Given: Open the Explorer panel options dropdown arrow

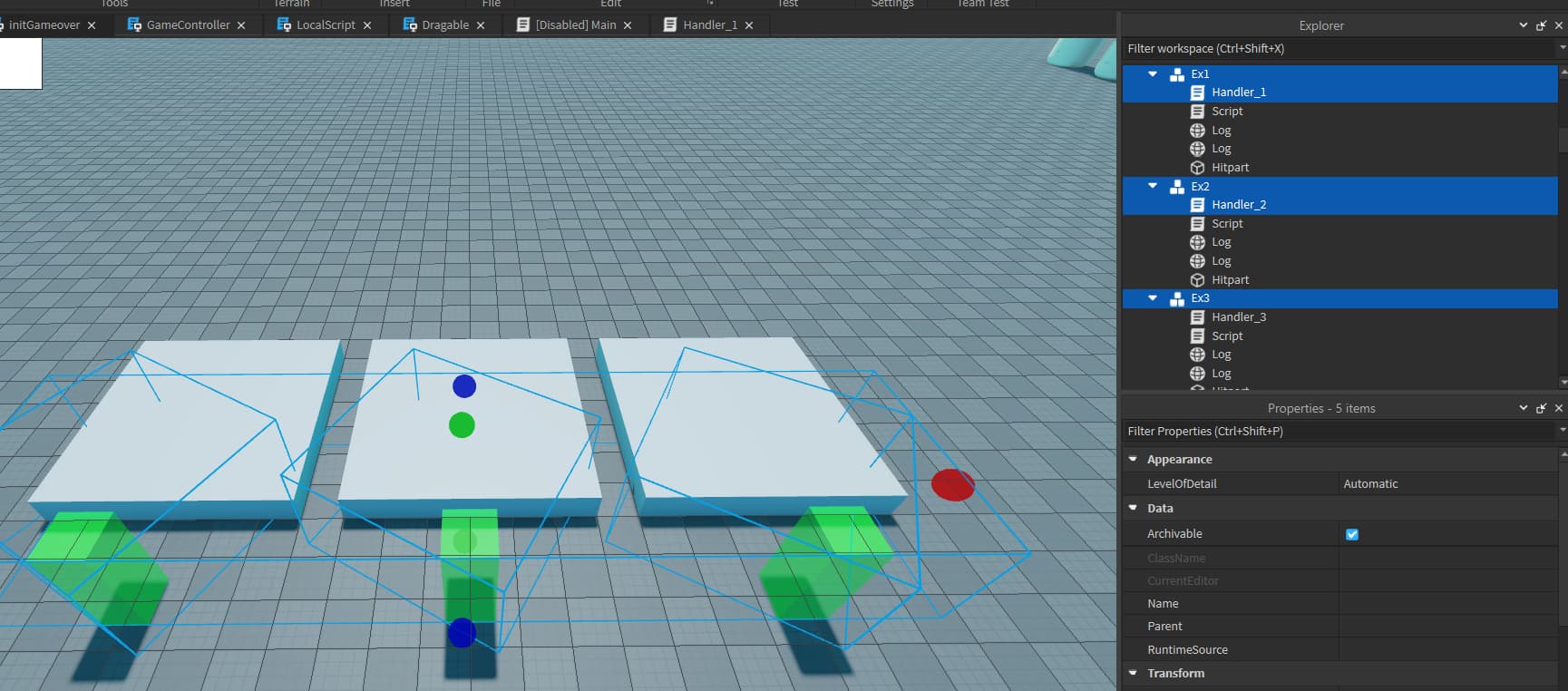Looking at the screenshot, I should point(1524,25).
